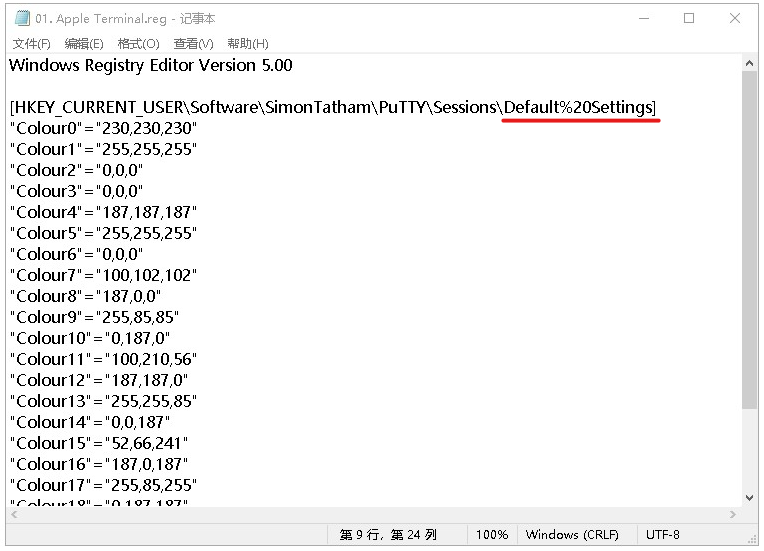
Task: Open the 文件(F) menu
Action: [31, 44]
